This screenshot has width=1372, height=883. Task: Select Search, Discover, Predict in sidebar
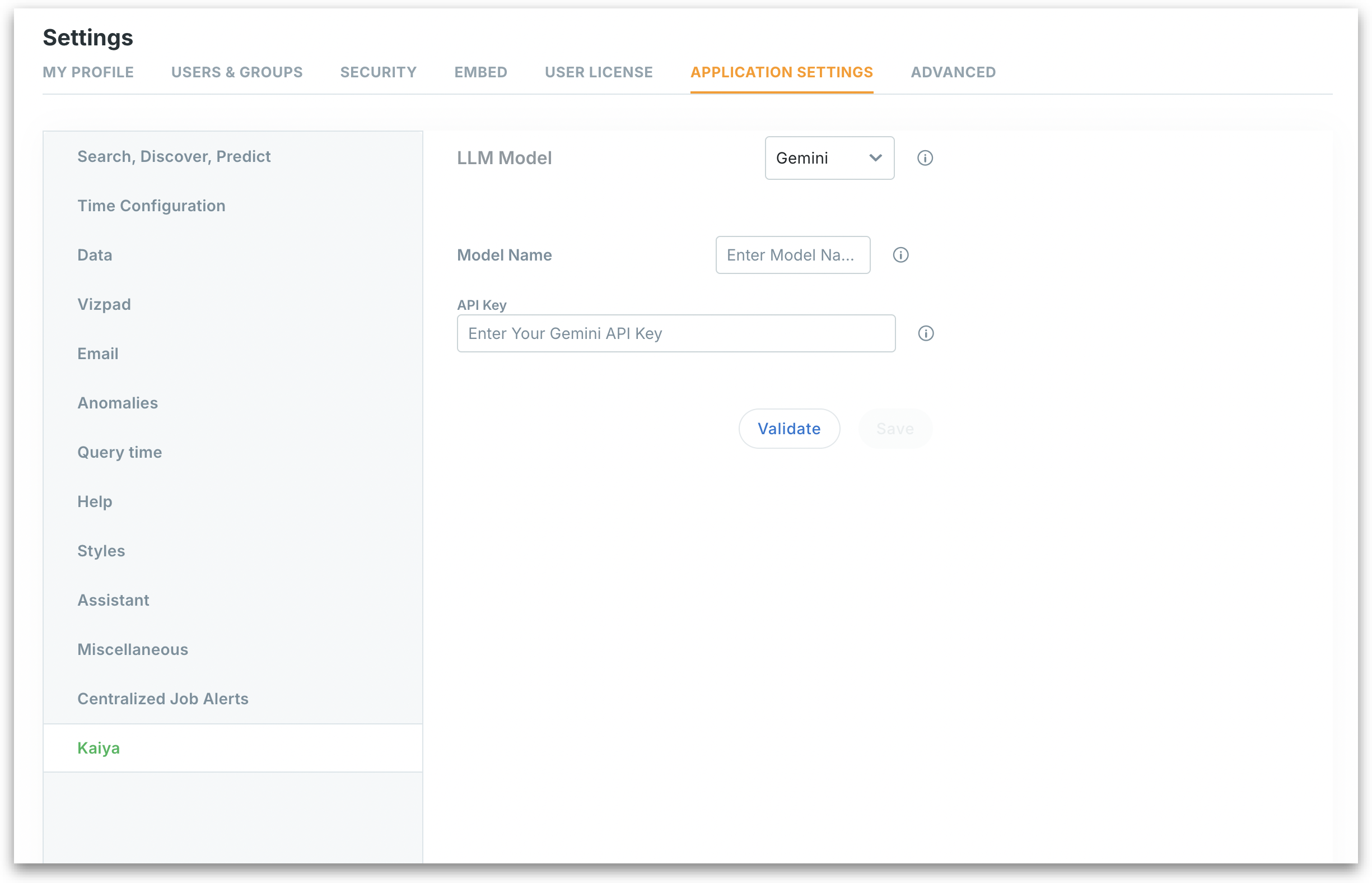point(174,156)
